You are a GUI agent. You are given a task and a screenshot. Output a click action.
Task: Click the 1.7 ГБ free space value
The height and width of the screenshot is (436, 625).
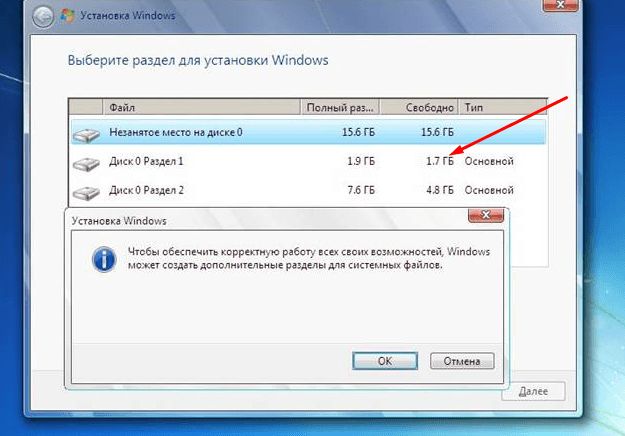tap(440, 161)
